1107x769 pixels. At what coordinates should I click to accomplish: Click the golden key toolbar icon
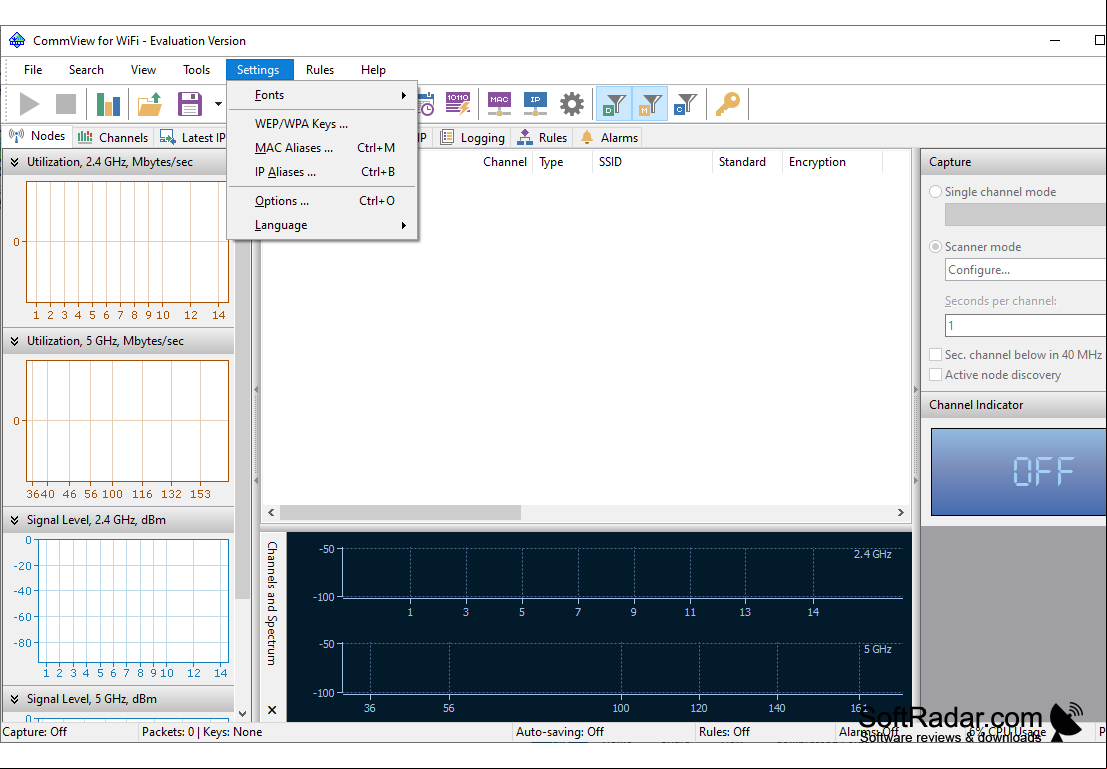click(728, 105)
